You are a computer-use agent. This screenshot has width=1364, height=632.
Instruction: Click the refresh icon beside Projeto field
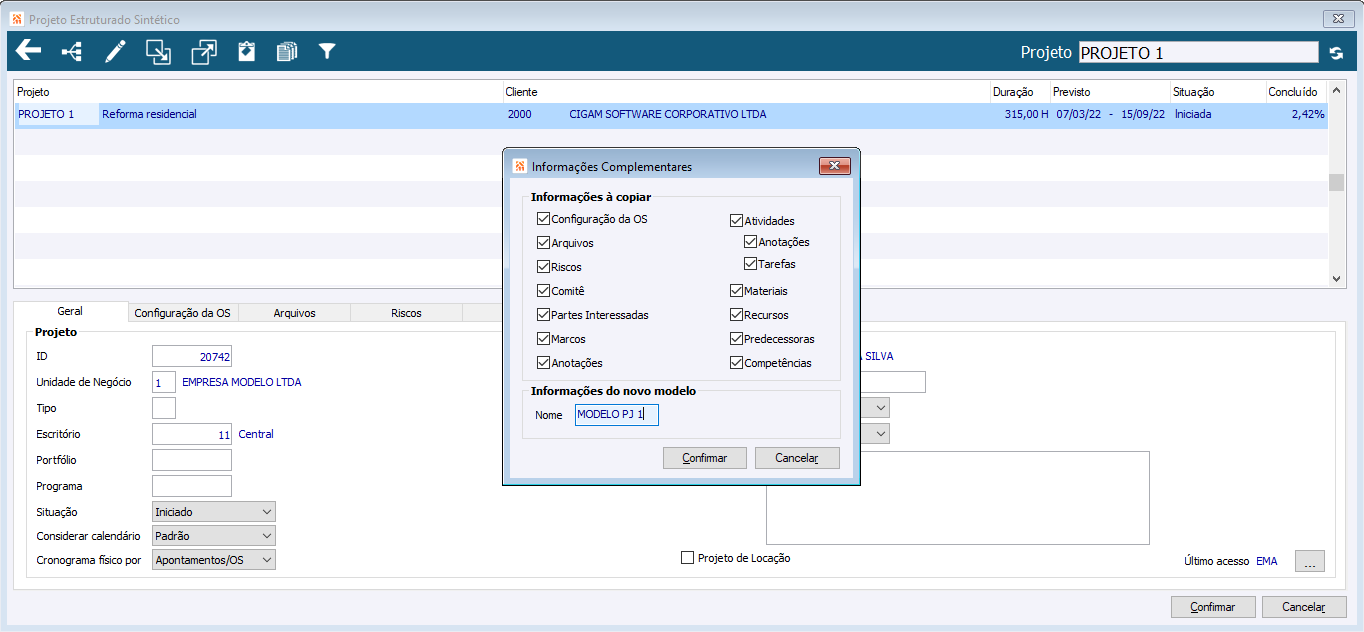coord(1336,53)
